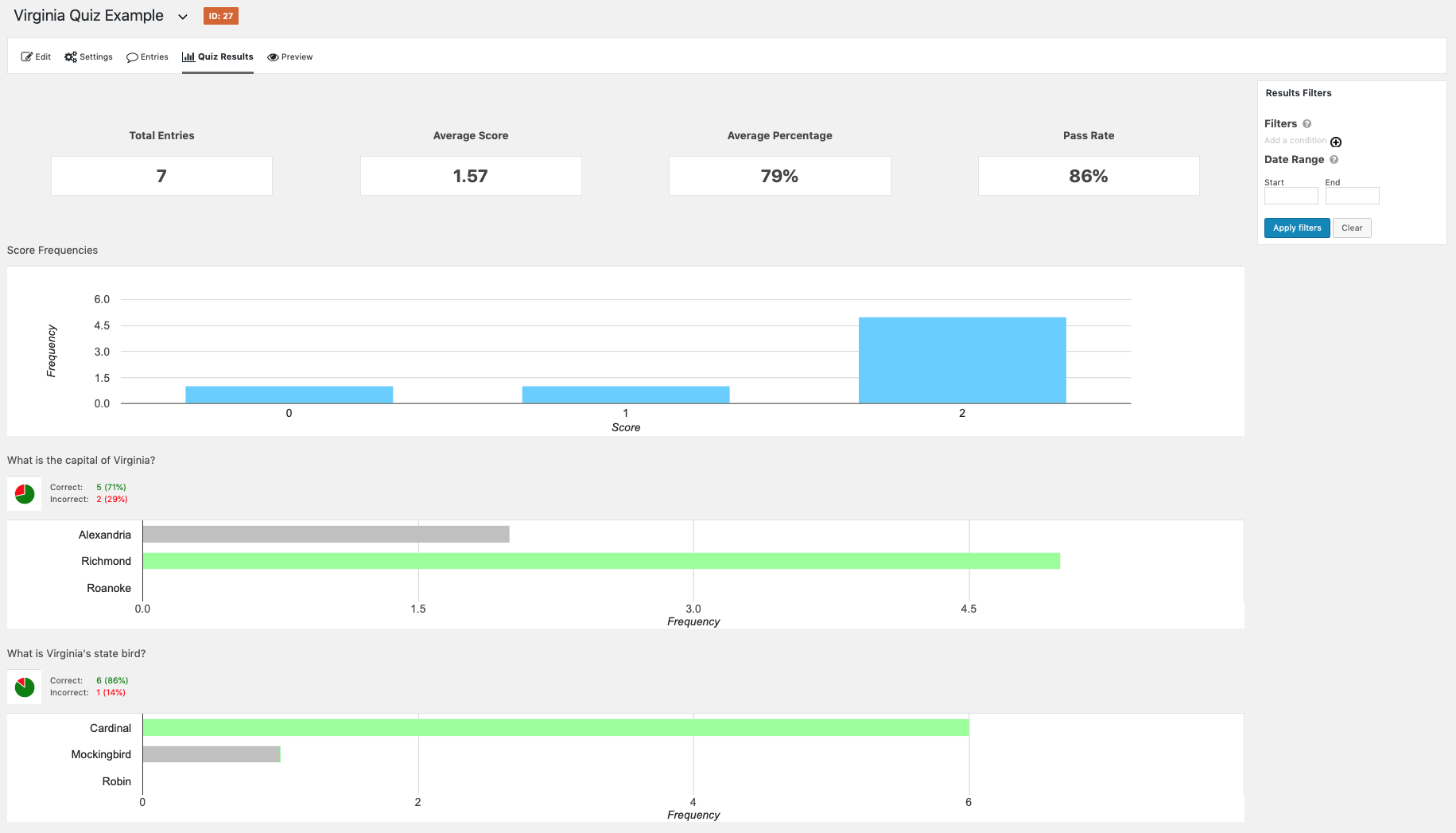The width and height of the screenshot is (1456, 833).
Task: Click the green Cardinal answer bar
Action: (555, 727)
